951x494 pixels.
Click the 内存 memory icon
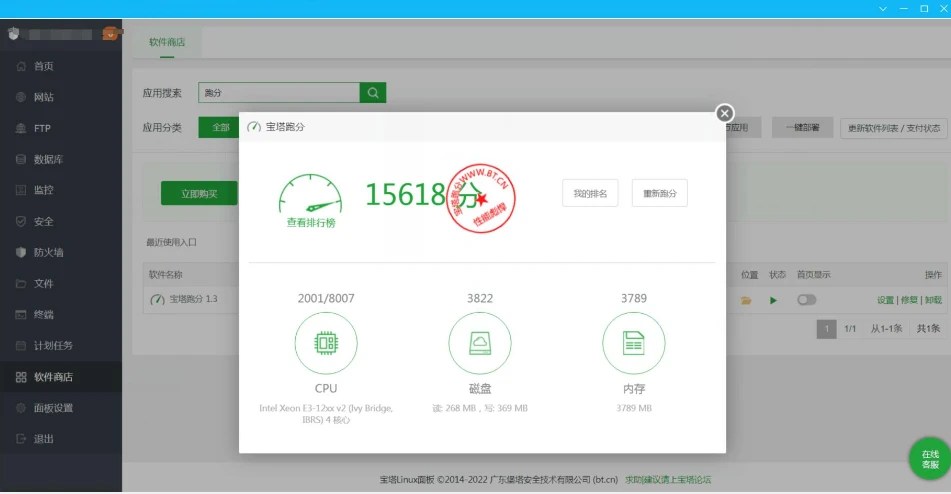click(634, 343)
